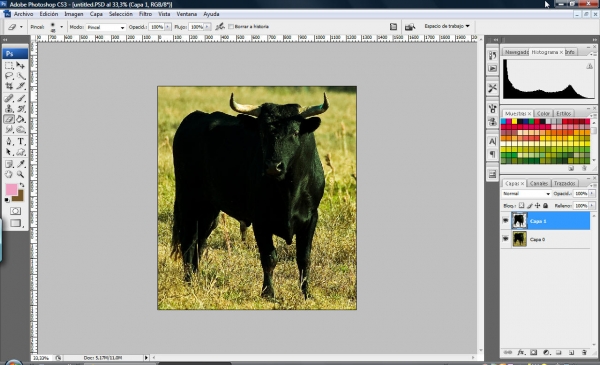
Task: Open the Archivo menu
Action: point(23,14)
